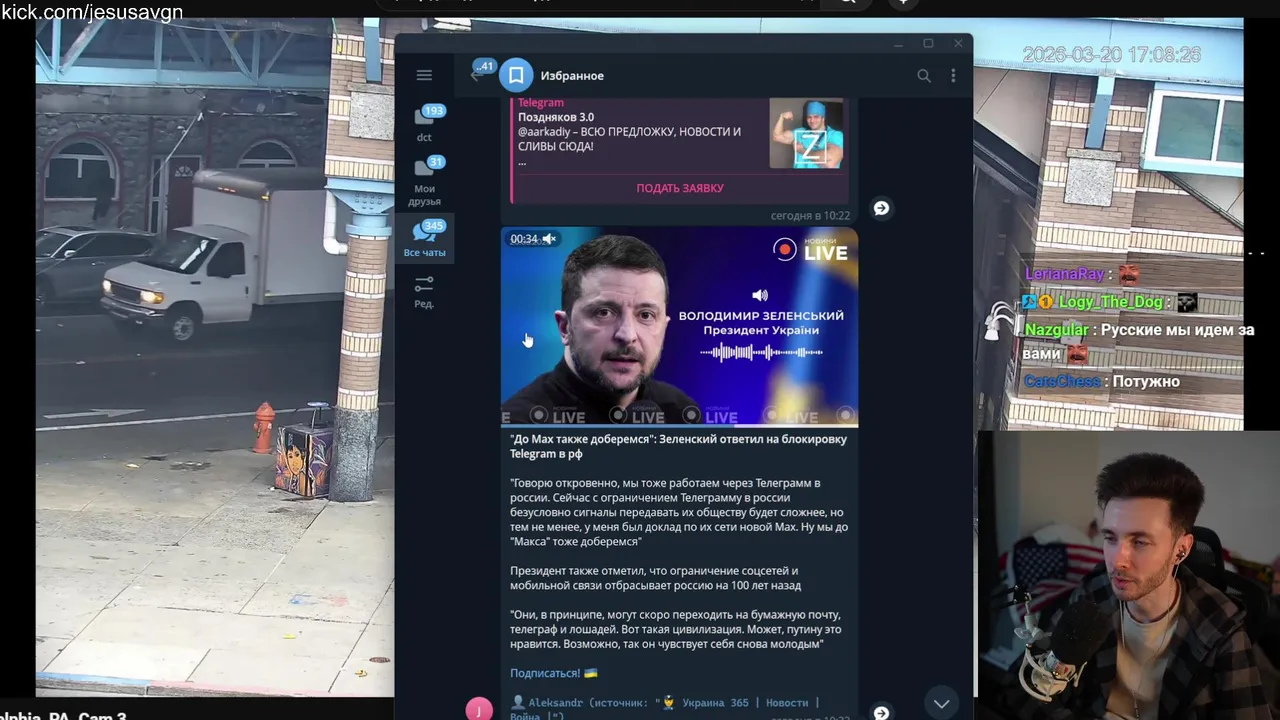Unmute the Zelensky video sound icon
1280x720 pixels.
click(x=550, y=239)
